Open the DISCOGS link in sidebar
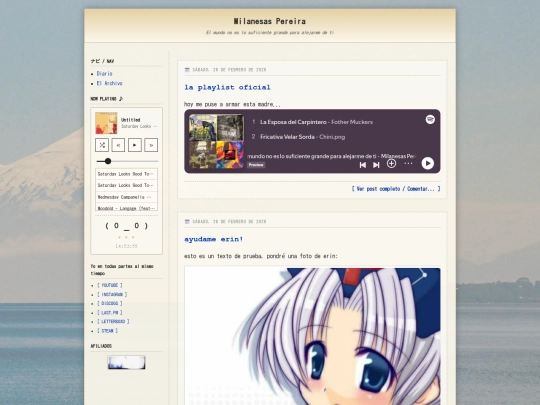The image size is (540, 405). pos(110,303)
